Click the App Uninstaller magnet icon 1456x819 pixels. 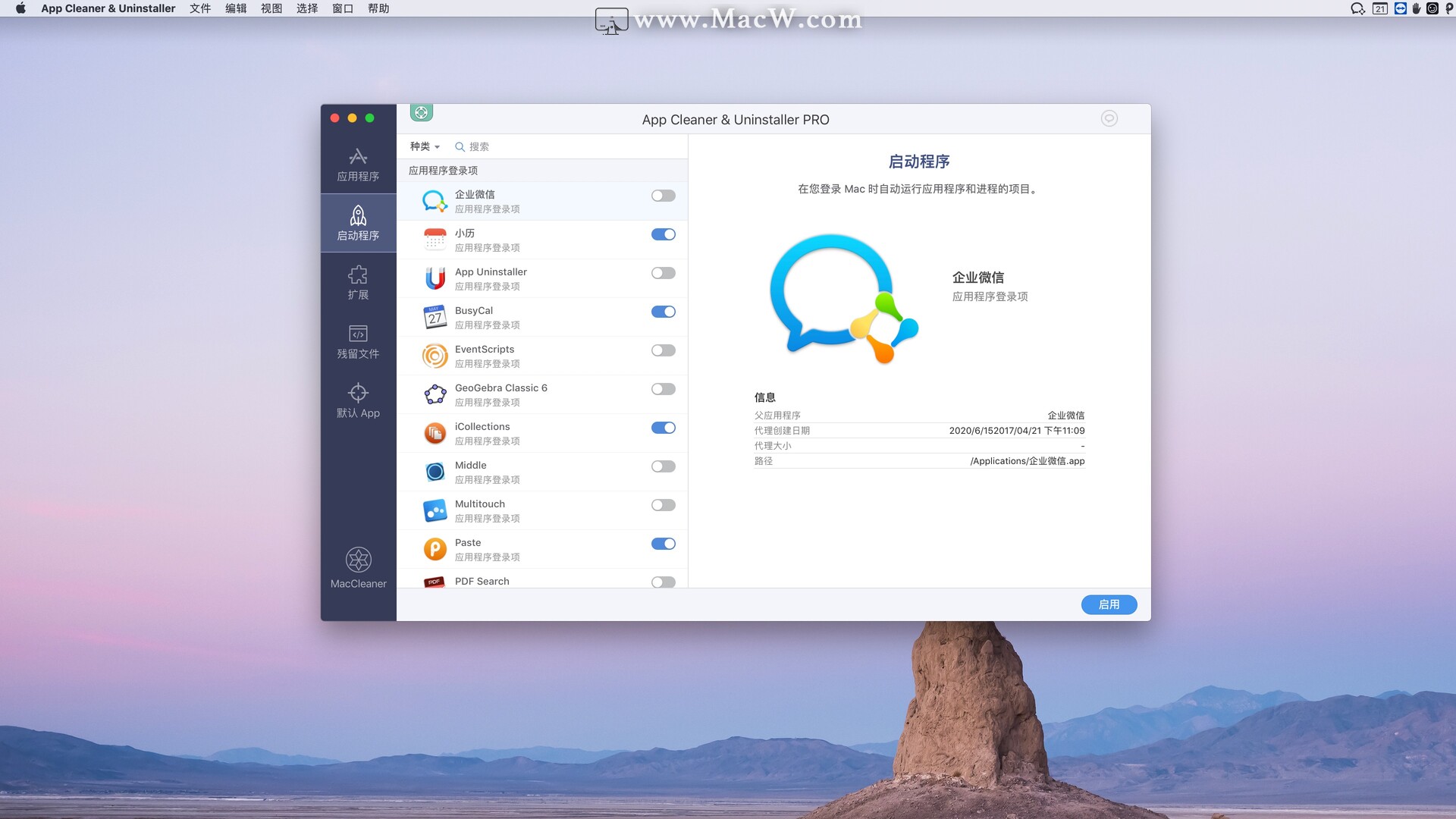pyautogui.click(x=435, y=278)
